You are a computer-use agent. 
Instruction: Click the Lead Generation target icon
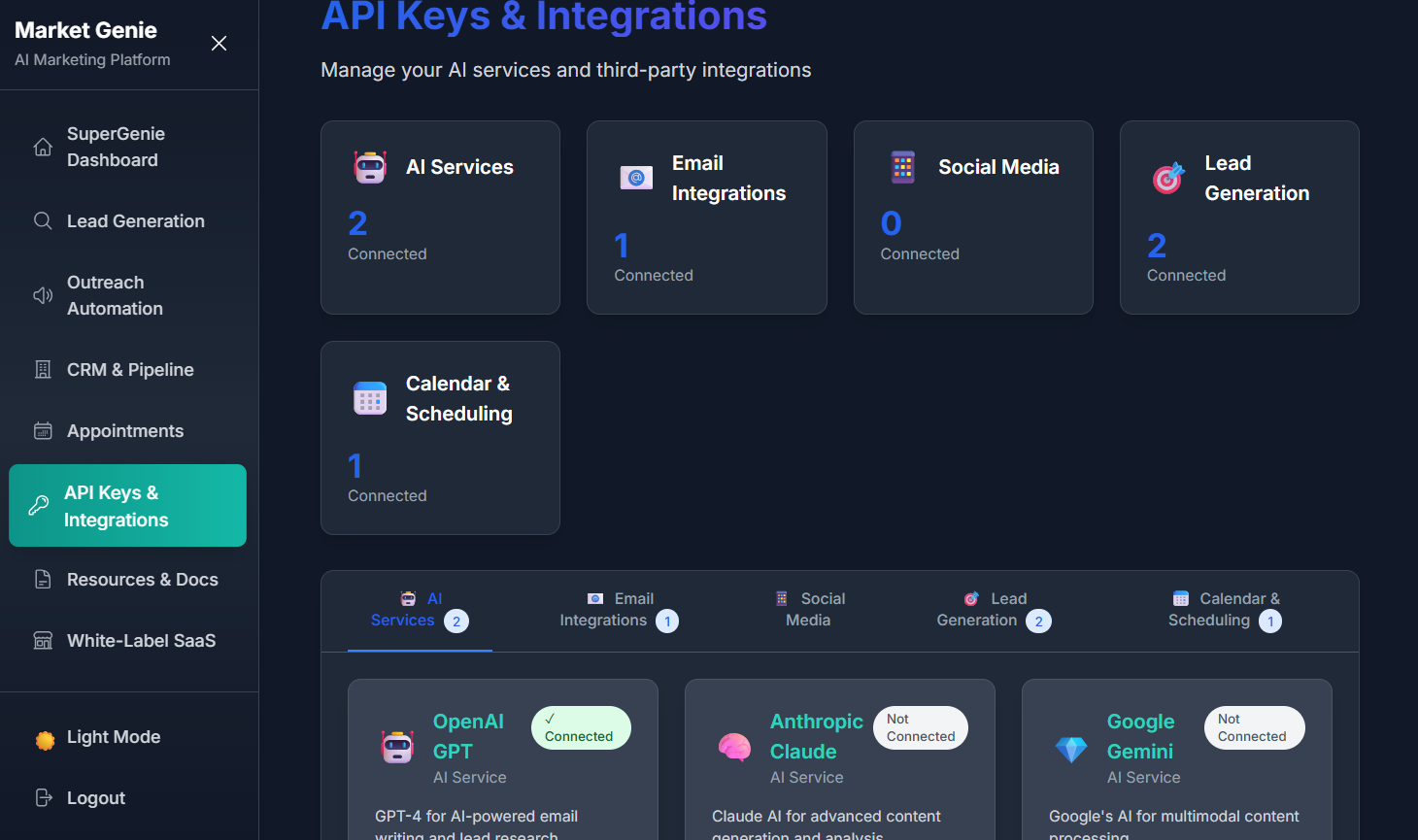[1168, 178]
